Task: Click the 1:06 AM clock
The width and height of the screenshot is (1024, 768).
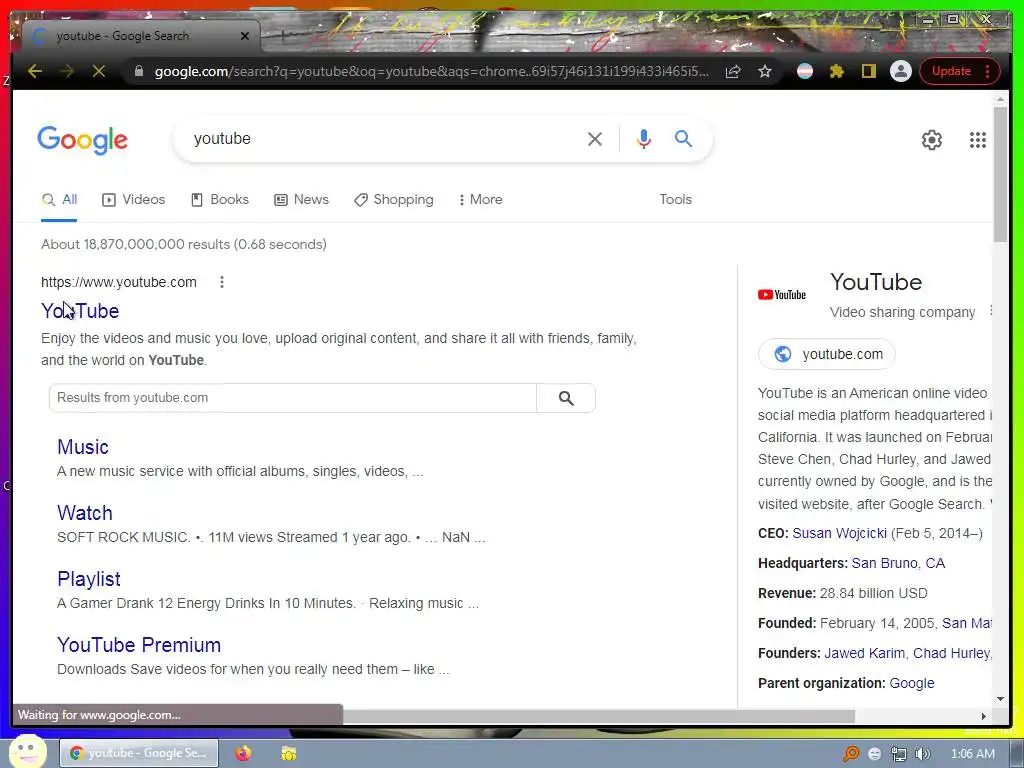Action: [972, 754]
